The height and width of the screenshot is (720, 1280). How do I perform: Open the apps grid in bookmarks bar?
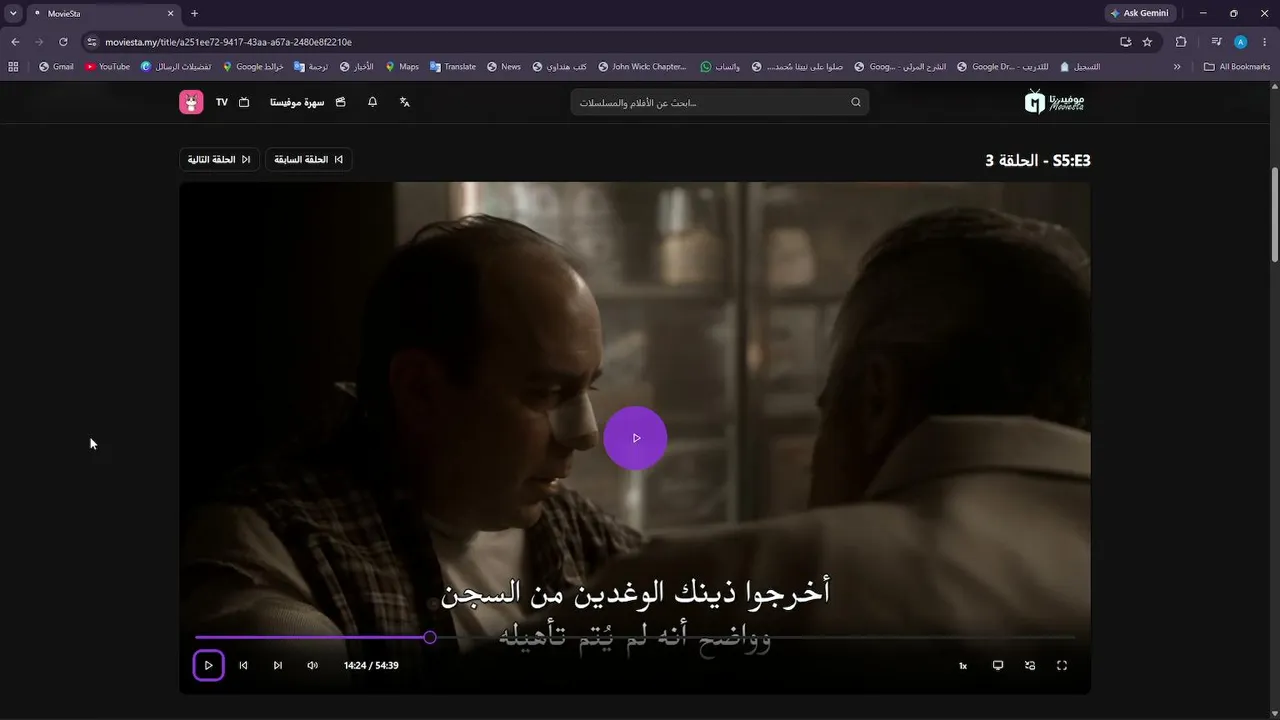(13, 67)
